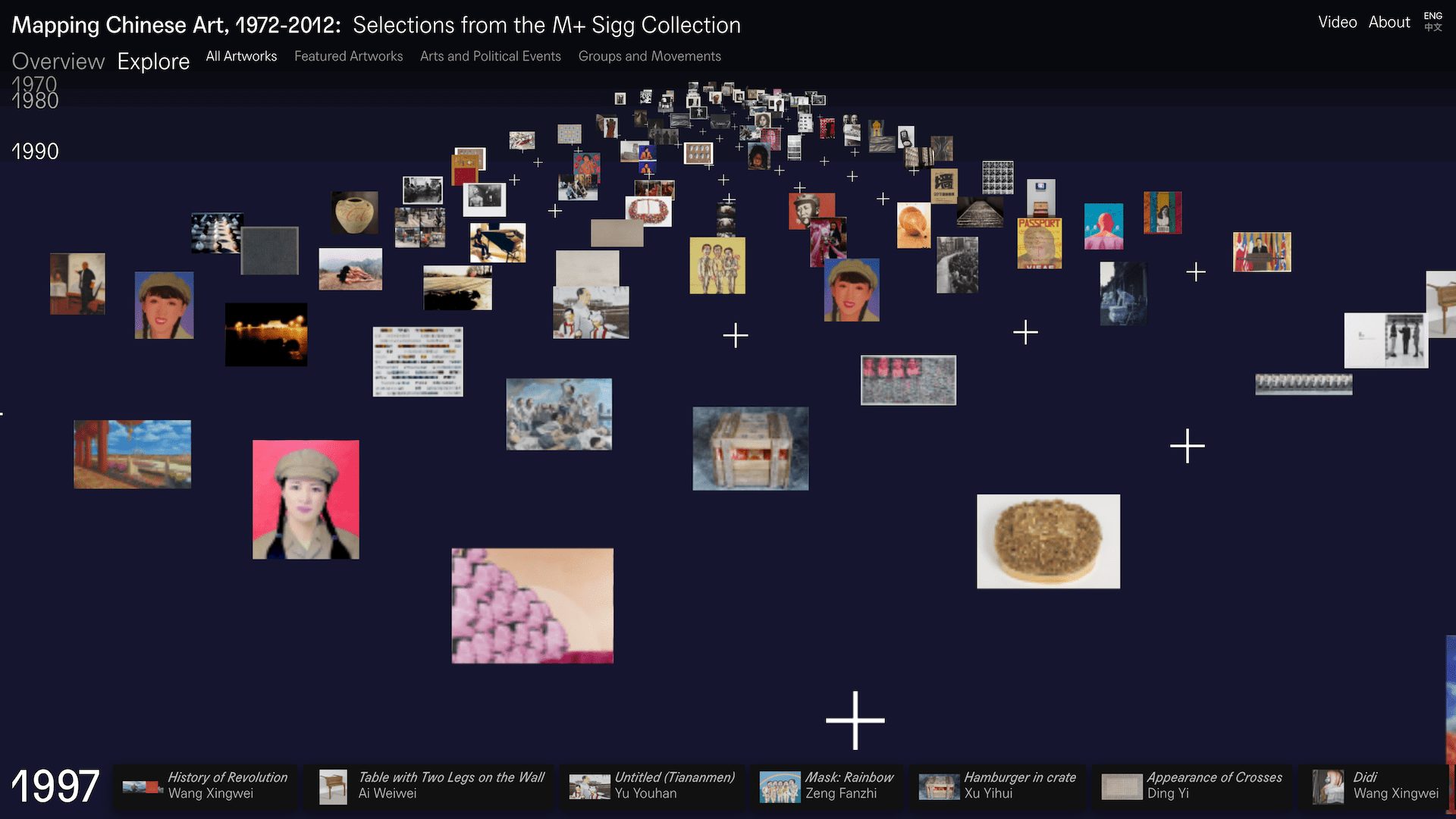This screenshot has width=1456, height=819.
Task: Open the pink blossoms painting thumbnail
Action: 532,606
